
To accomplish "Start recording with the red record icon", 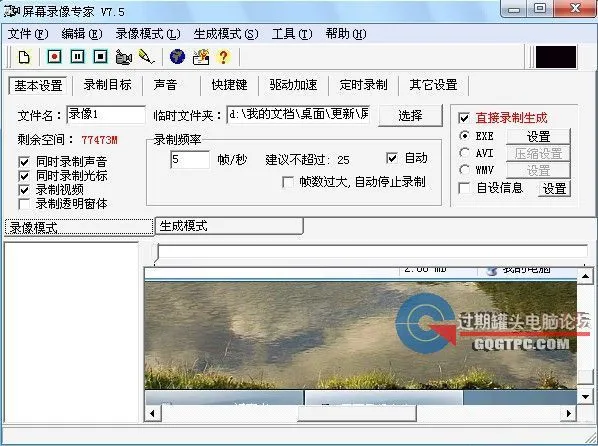I will click(55, 57).
